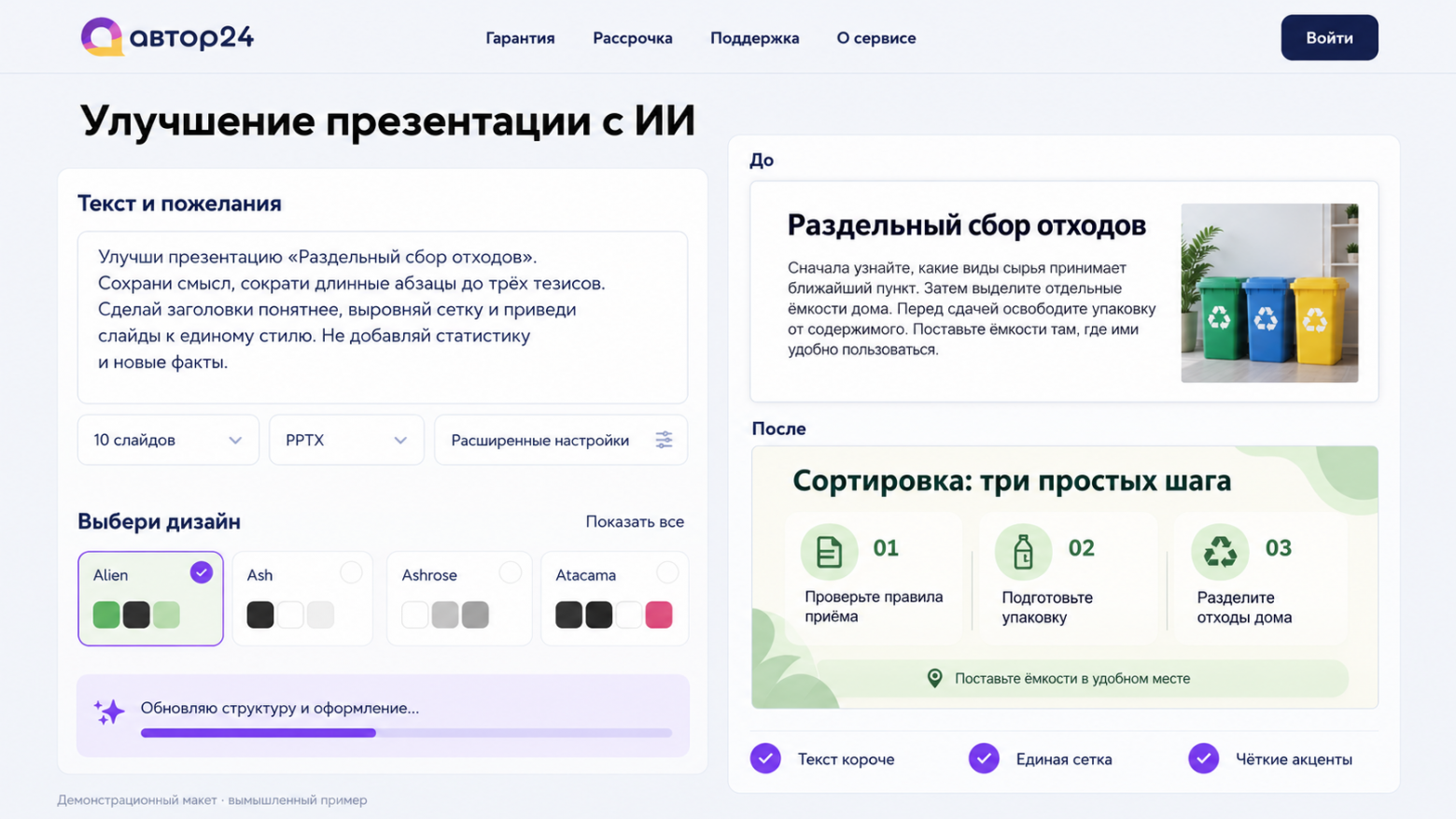Click the green swatch in Alien palette

tap(106, 614)
